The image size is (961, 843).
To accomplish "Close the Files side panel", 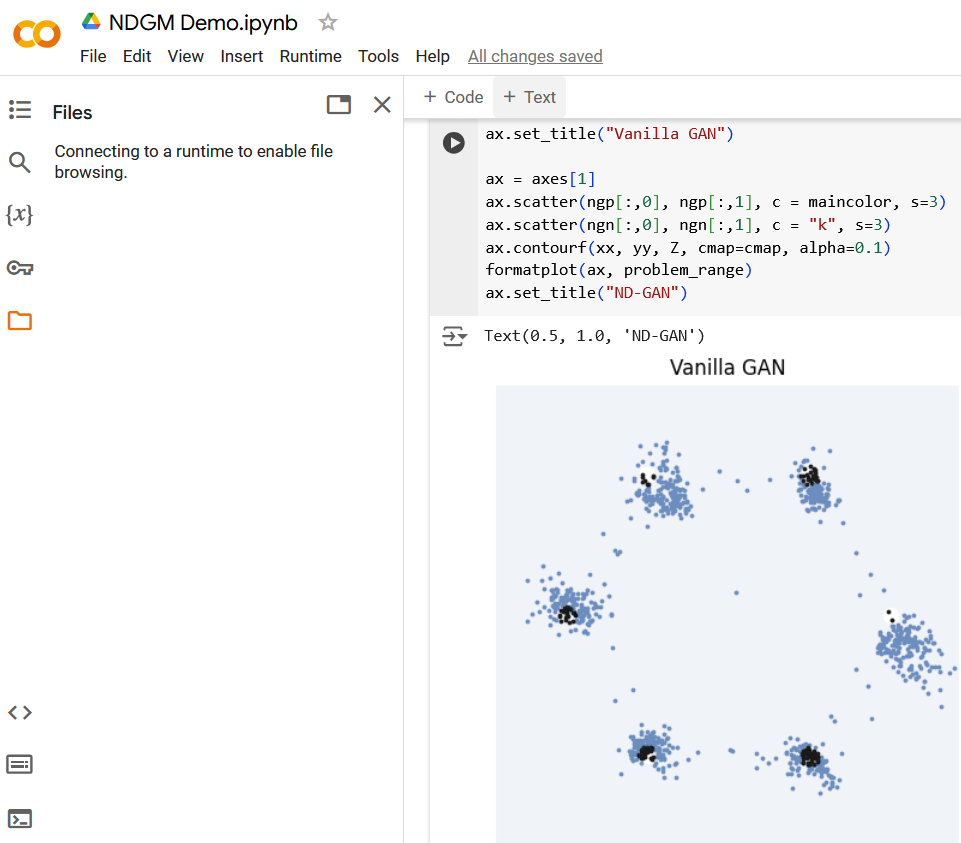I will click(x=382, y=105).
